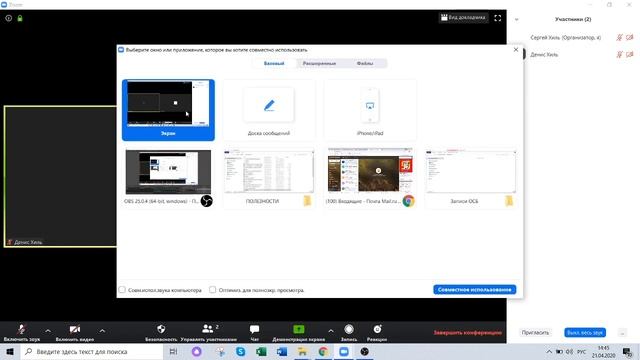This screenshot has height=360, width=640.
Task: Switch to the Basic tab (Базовый)
Action: [274, 63]
